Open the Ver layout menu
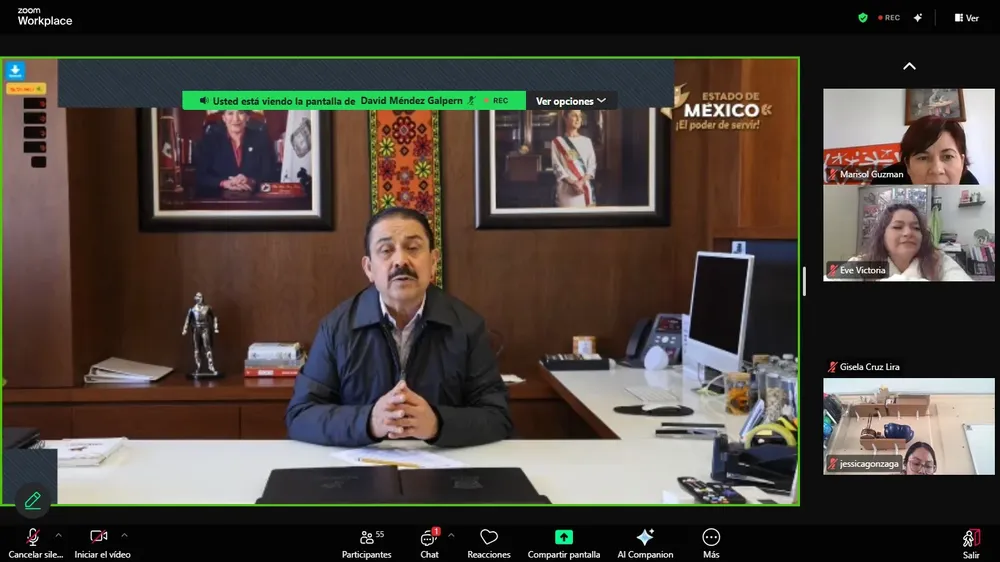This screenshot has height=562, width=1000. pos(966,18)
